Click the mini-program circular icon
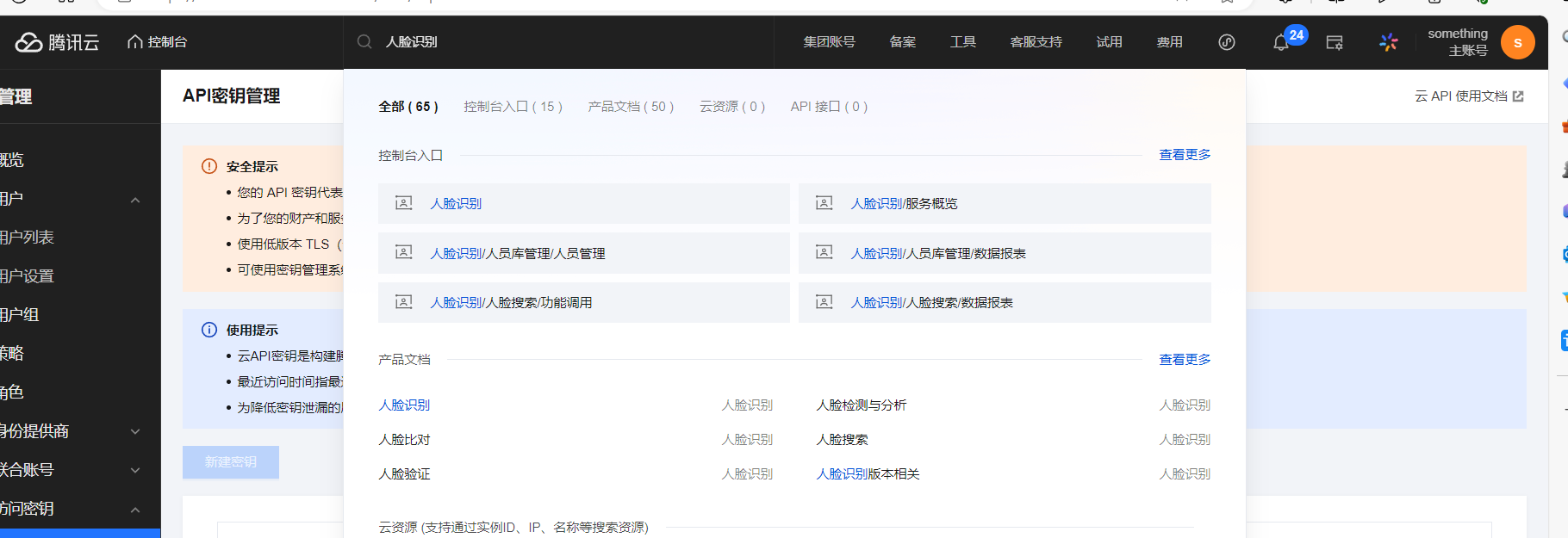The width and height of the screenshot is (1568, 538). [1227, 42]
